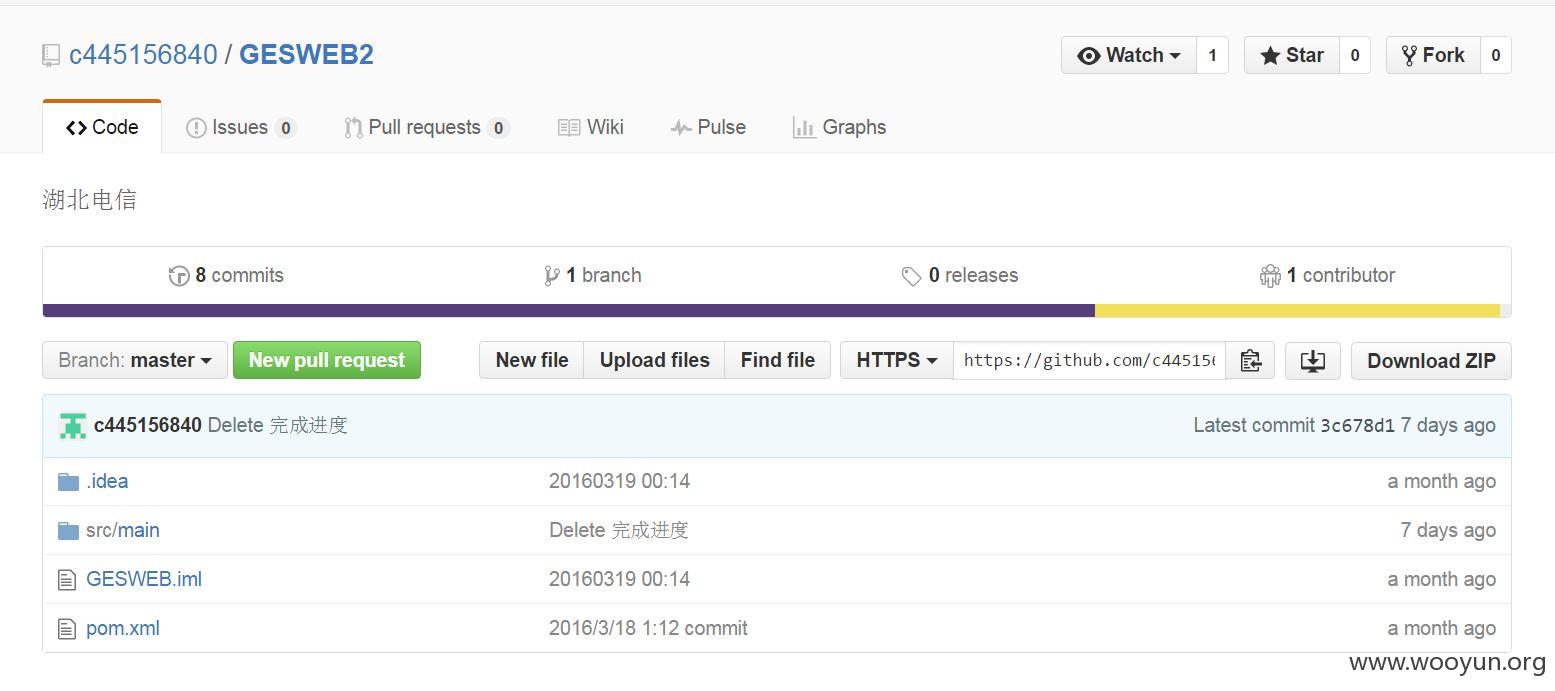
Task: Click the clone URL input field
Action: pos(1090,361)
